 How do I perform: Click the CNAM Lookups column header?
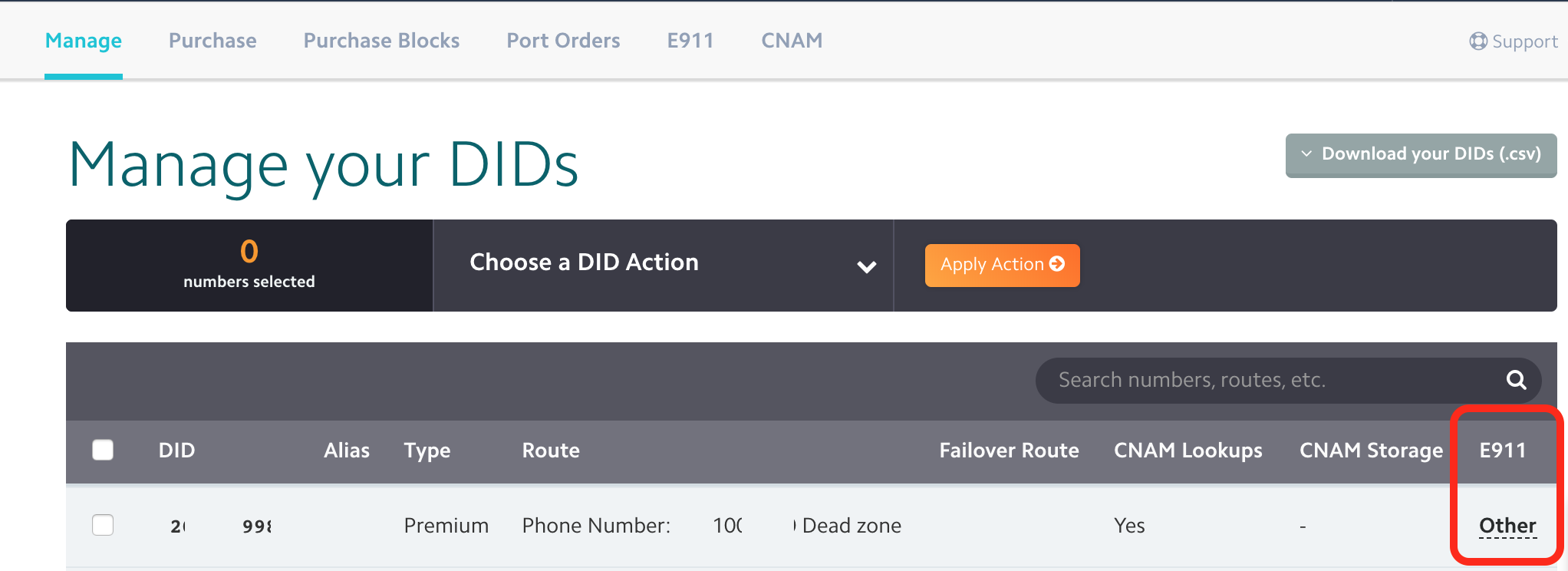[x=1188, y=451]
